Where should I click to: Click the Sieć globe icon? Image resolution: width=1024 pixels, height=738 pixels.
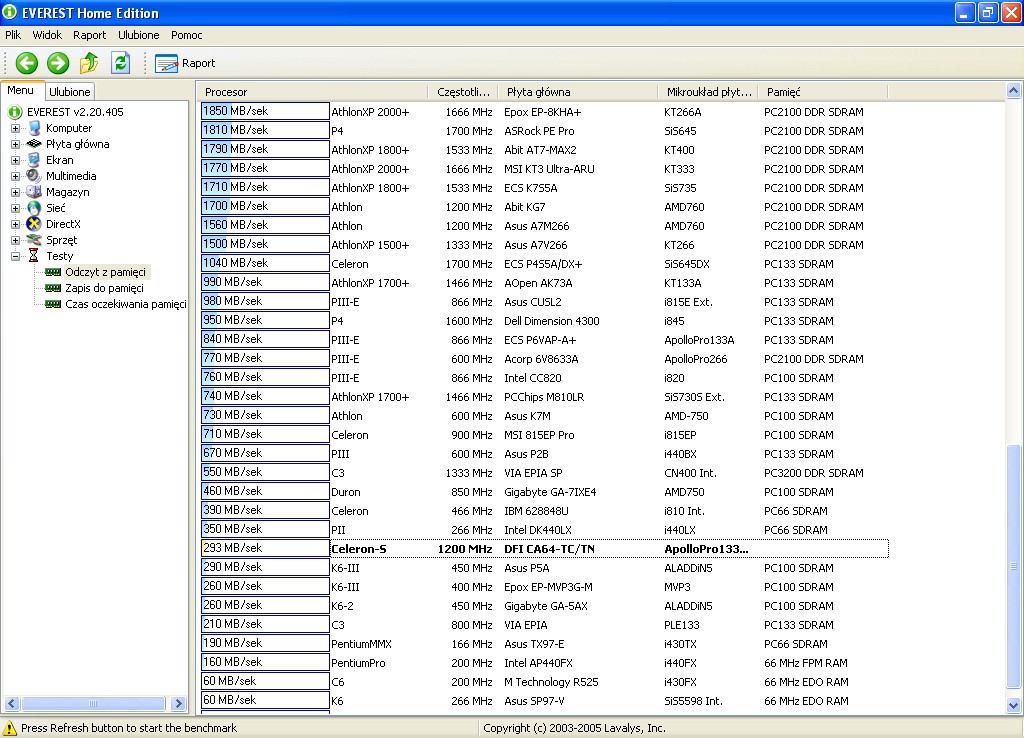(34, 208)
